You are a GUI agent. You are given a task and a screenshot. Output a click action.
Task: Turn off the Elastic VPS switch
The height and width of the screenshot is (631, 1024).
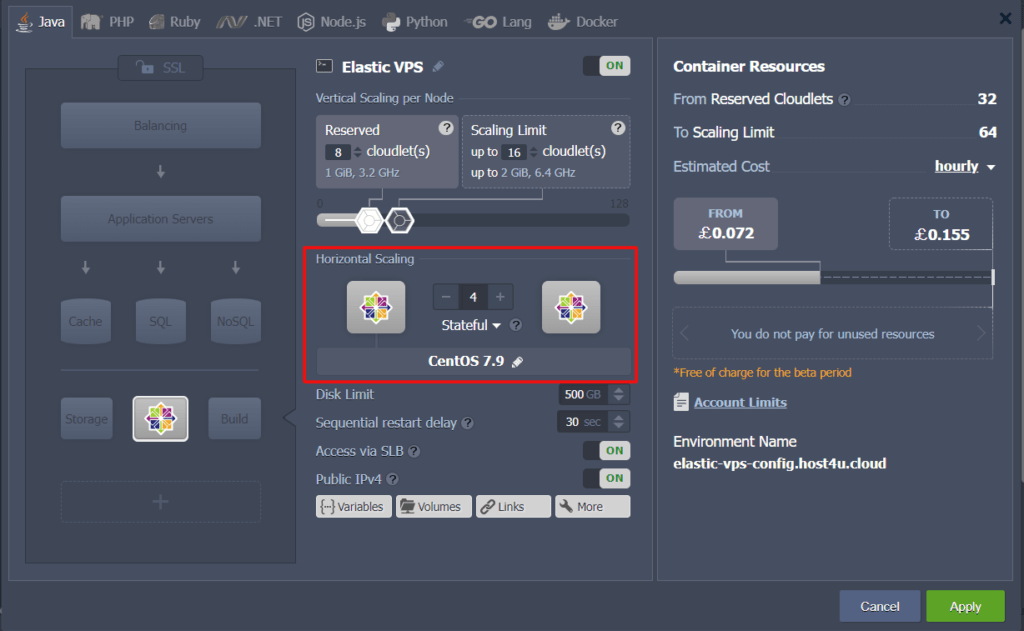607,66
